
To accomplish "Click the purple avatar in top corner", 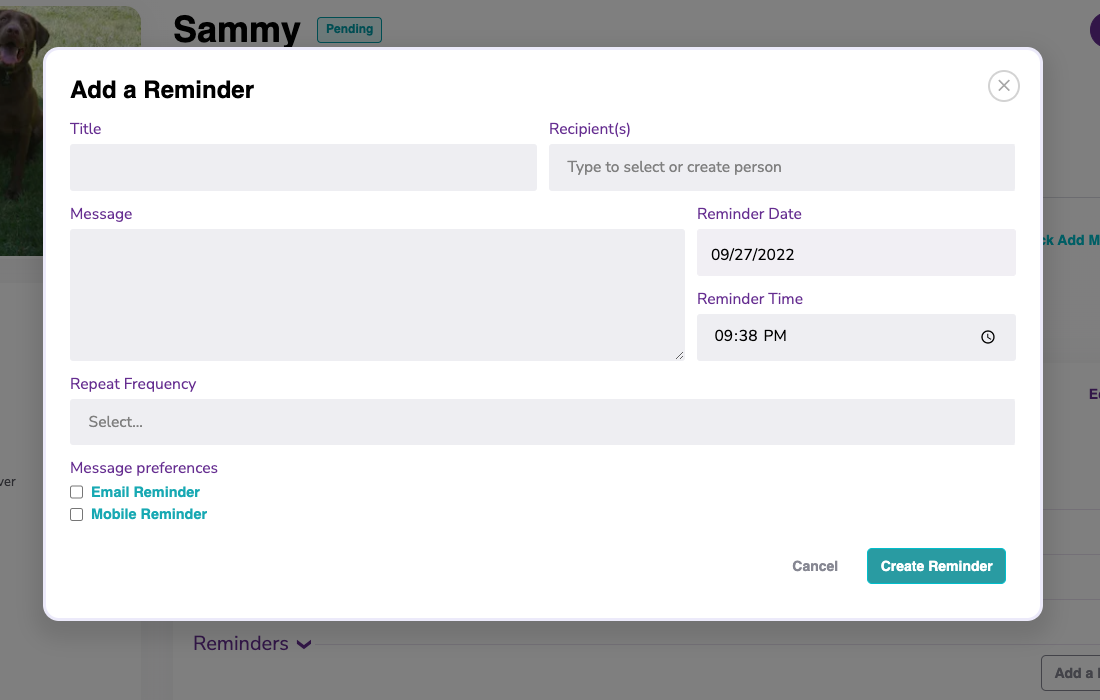I will [x=1094, y=30].
